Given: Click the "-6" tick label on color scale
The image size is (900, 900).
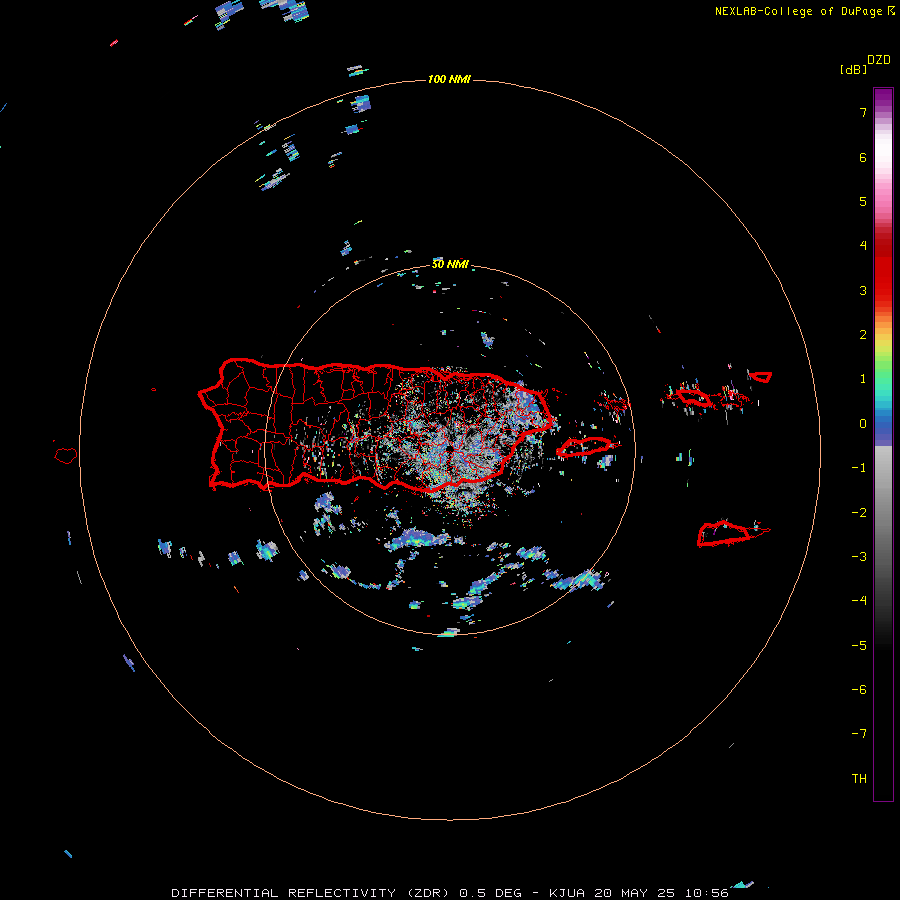Looking at the screenshot, I should click(x=859, y=690).
